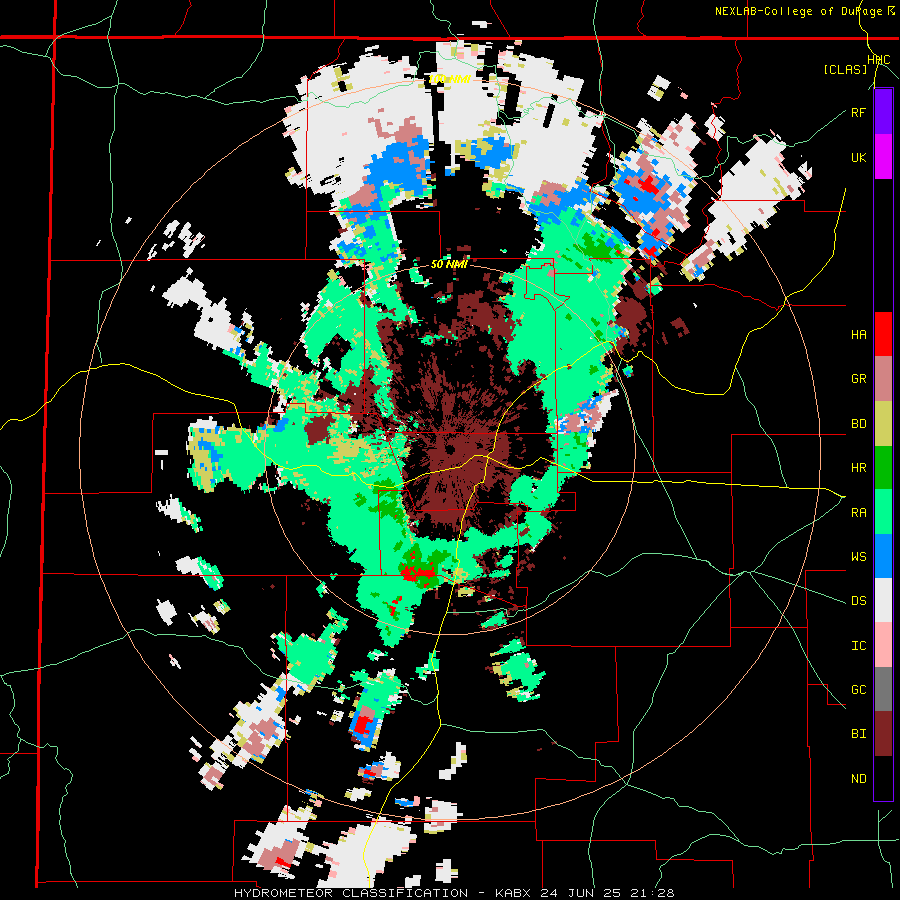This screenshot has width=900, height=900.
Task: Pick the mint green RA rain swatch
Action: pos(883,512)
